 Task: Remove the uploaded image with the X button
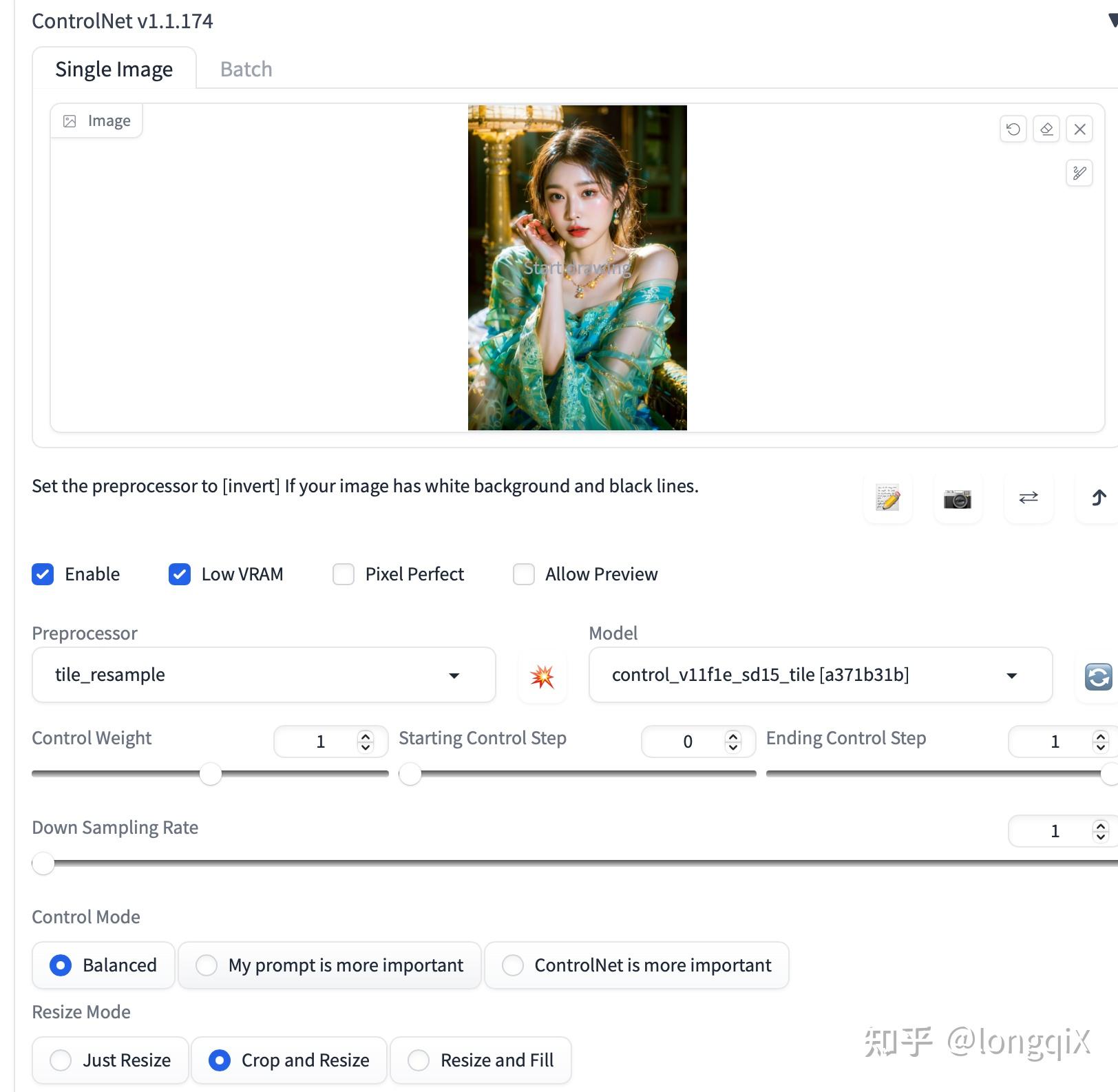tap(1079, 129)
